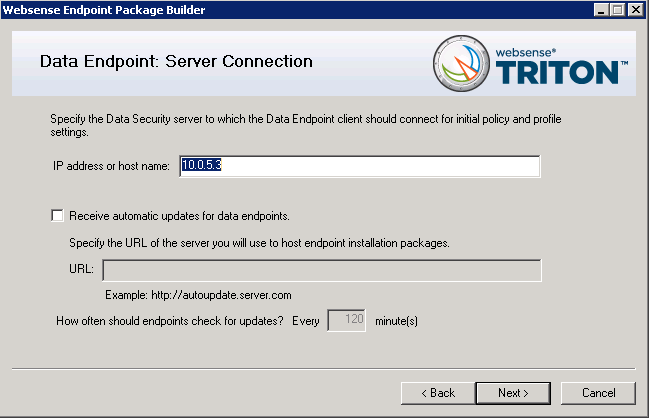Screen dimensions: 650x419
Task: Proceed with the Next button
Action: (513, 393)
